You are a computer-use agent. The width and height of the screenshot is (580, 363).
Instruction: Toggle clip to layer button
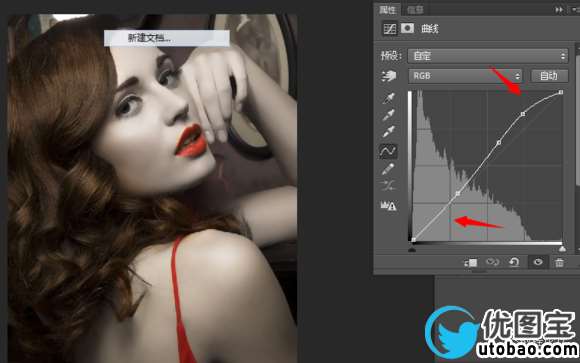tap(471, 263)
